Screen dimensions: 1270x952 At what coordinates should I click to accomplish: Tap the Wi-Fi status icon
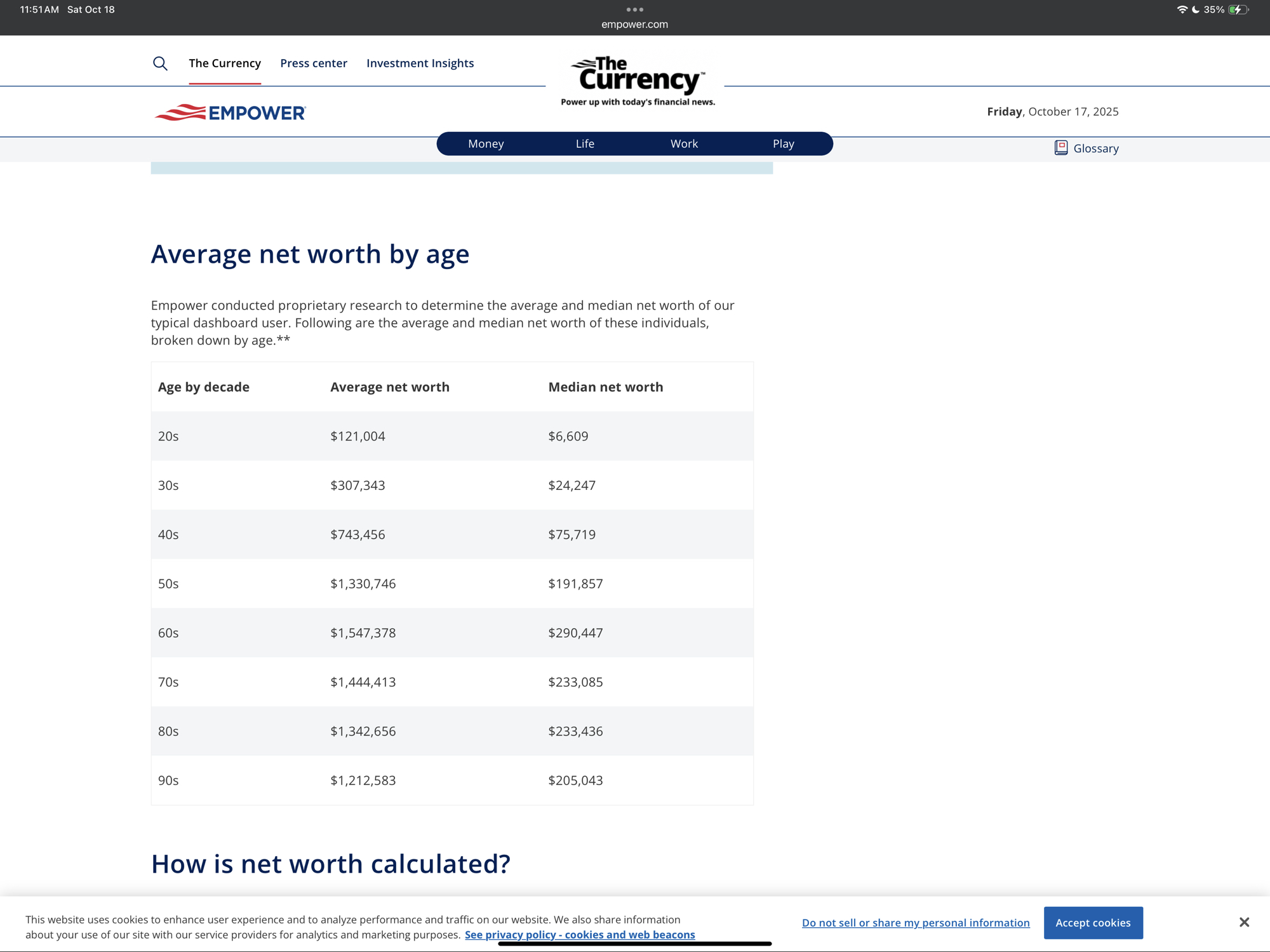click(1181, 10)
